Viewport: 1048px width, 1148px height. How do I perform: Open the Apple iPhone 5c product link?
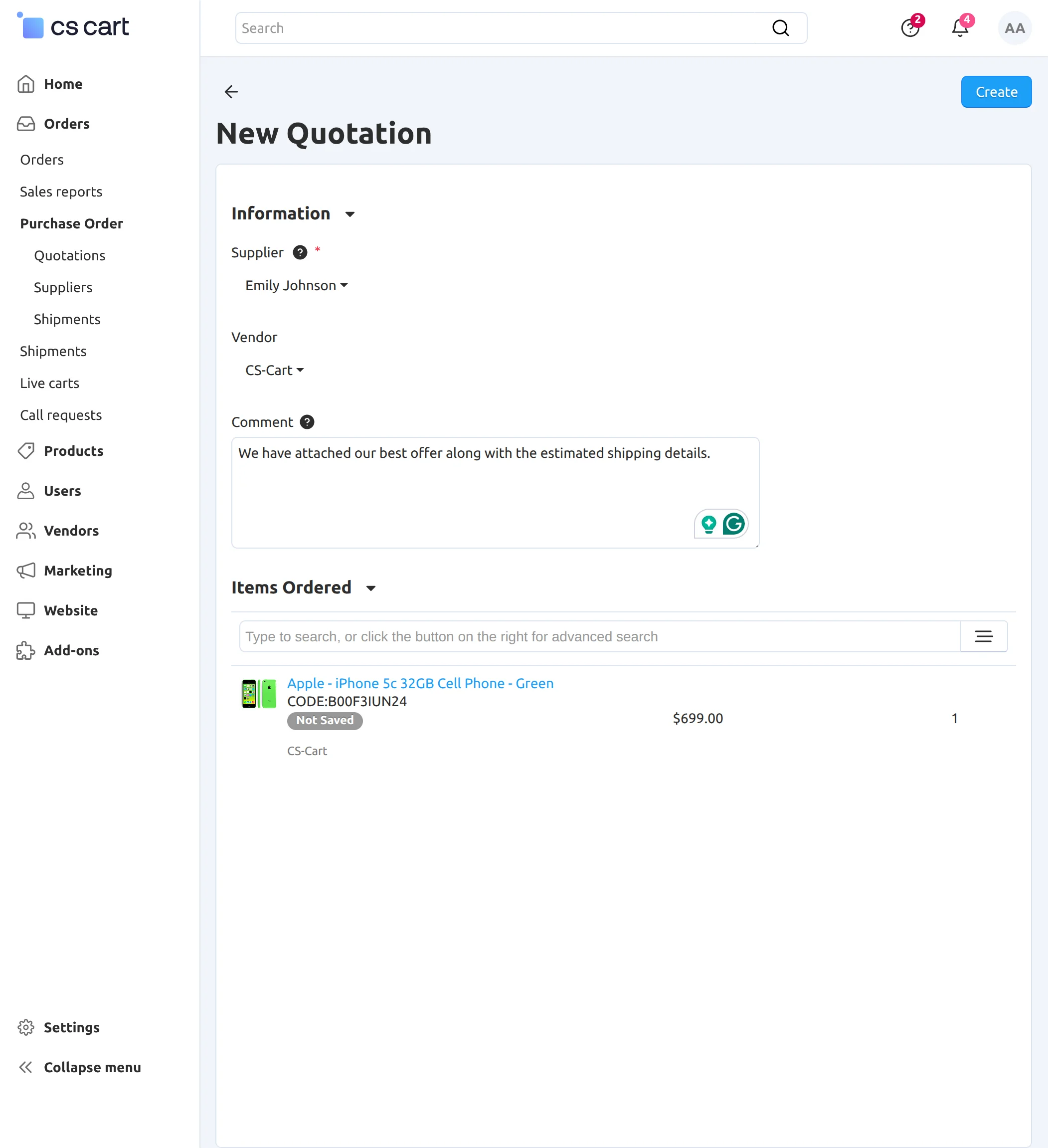[420, 683]
